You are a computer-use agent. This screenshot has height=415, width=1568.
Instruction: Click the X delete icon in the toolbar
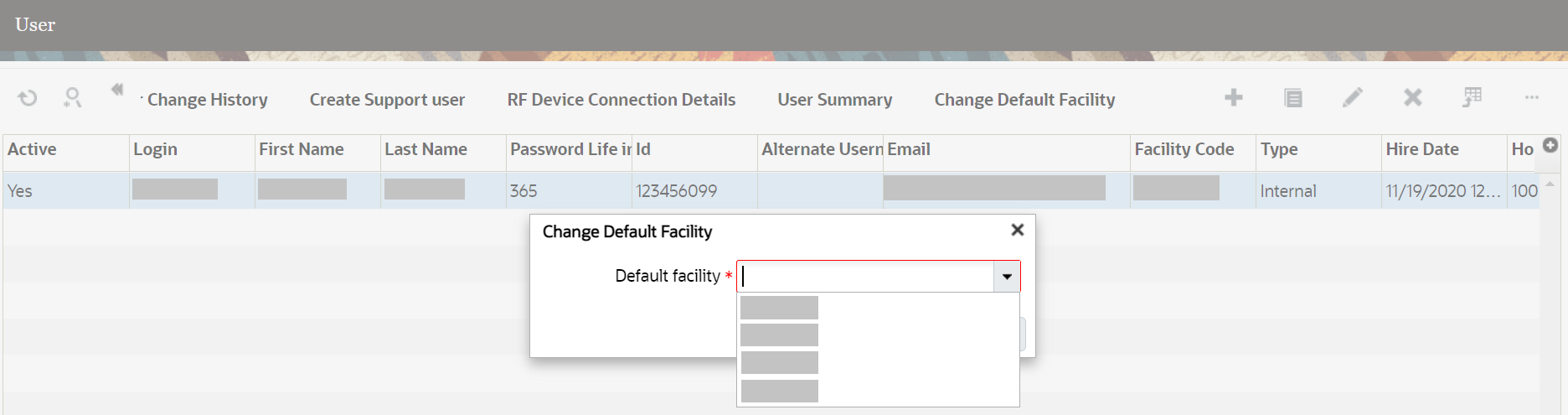[x=1412, y=98]
